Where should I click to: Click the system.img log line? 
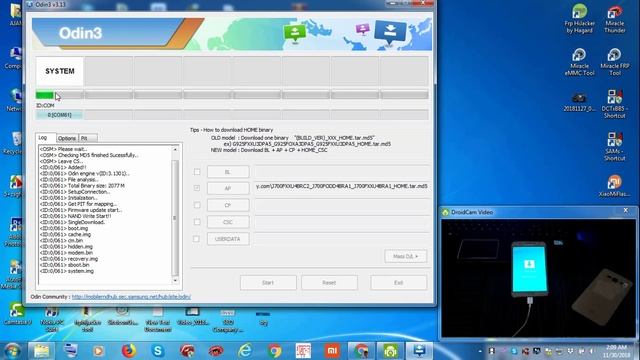point(67,271)
